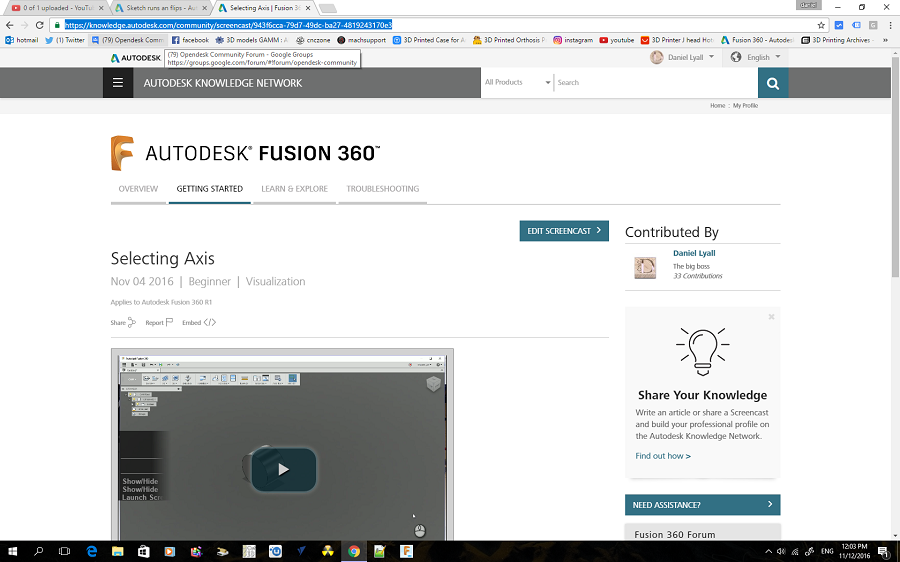Image resolution: width=900 pixels, height=562 pixels.
Task: Open the Learn & Explore tab
Action: (x=294, y=189)
